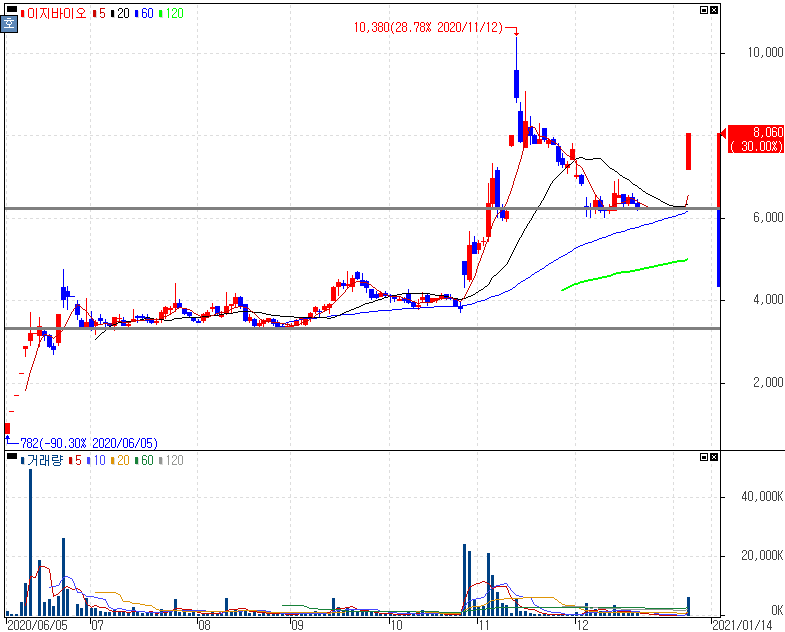Select the 이지바이오 stock name label

click(56, 14)
